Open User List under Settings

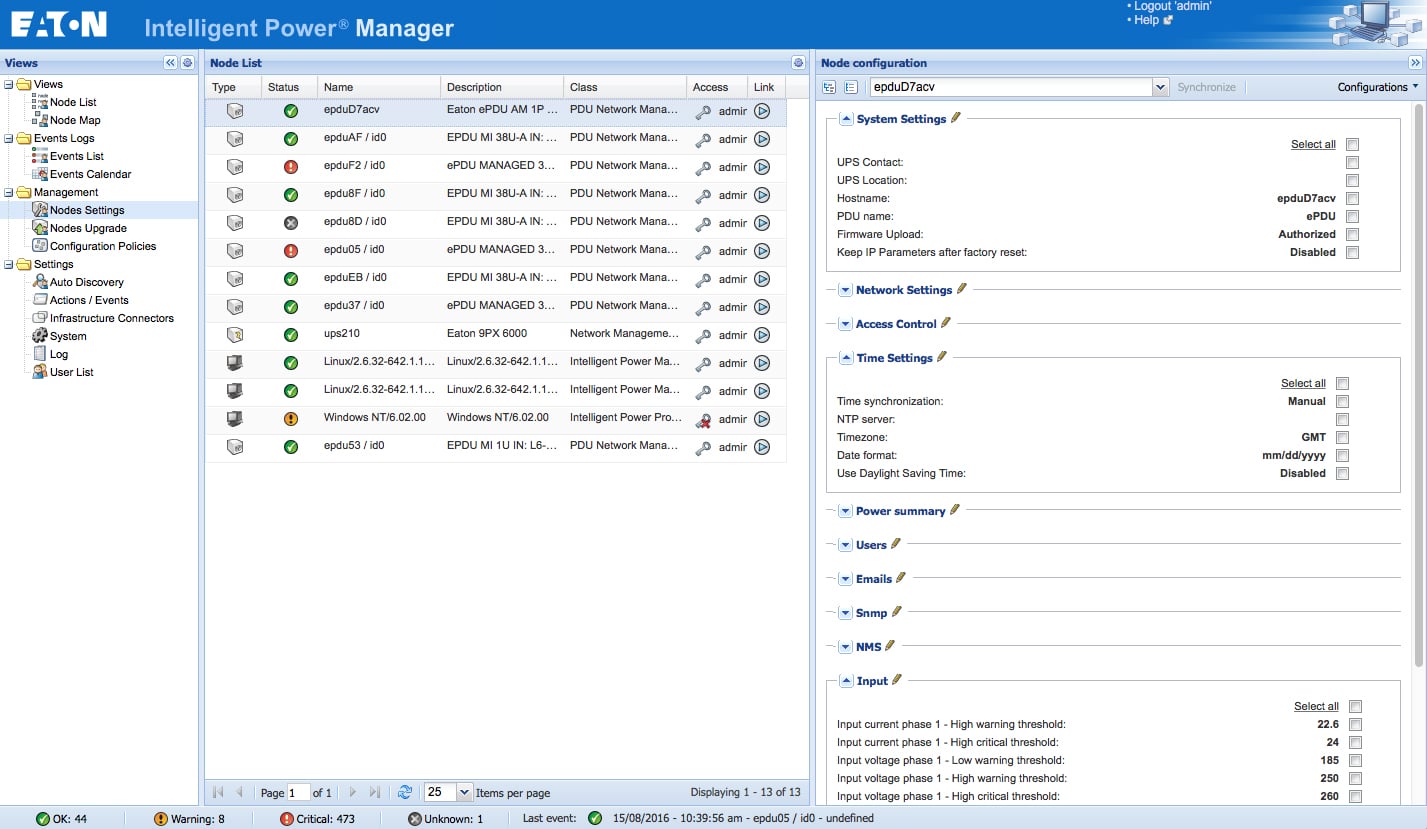(72, 372)
